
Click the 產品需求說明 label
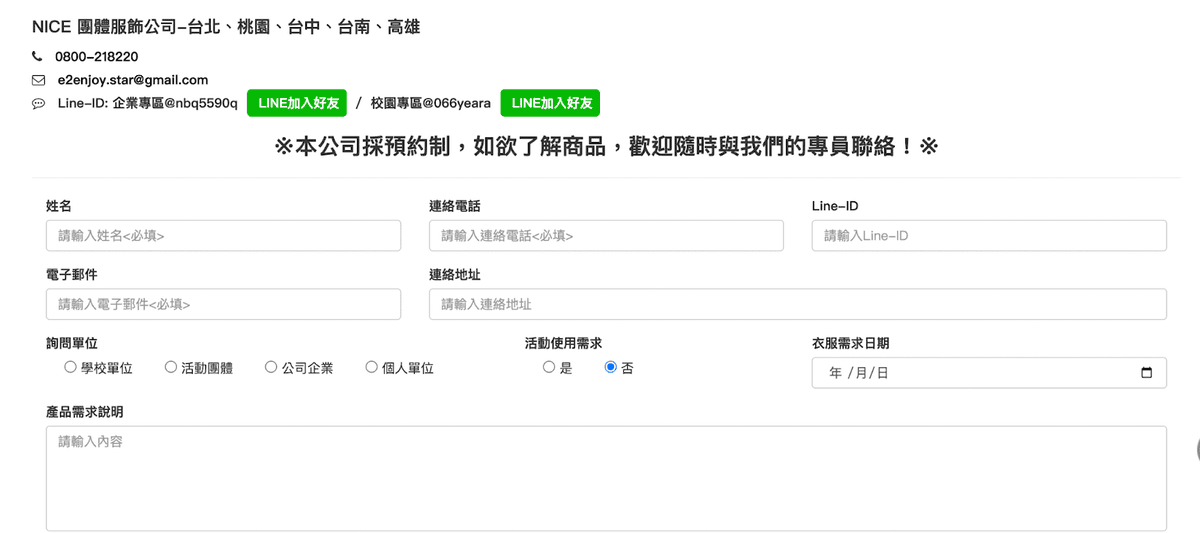click(84, 412)
